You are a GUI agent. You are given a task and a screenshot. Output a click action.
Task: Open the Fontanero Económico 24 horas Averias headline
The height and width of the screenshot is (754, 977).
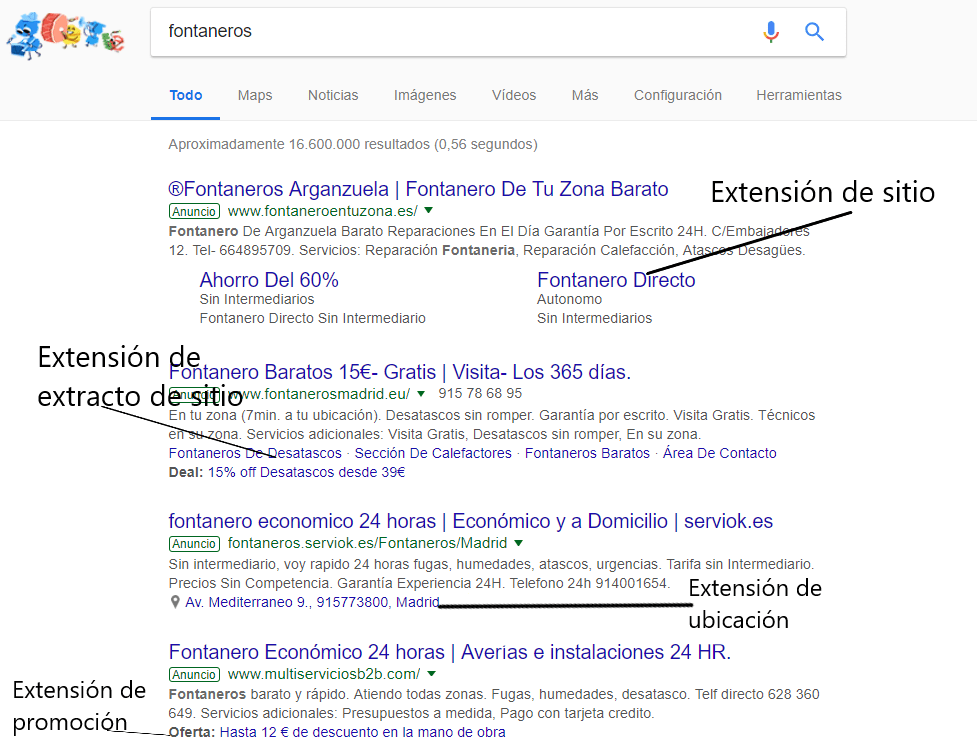[449, 652]
